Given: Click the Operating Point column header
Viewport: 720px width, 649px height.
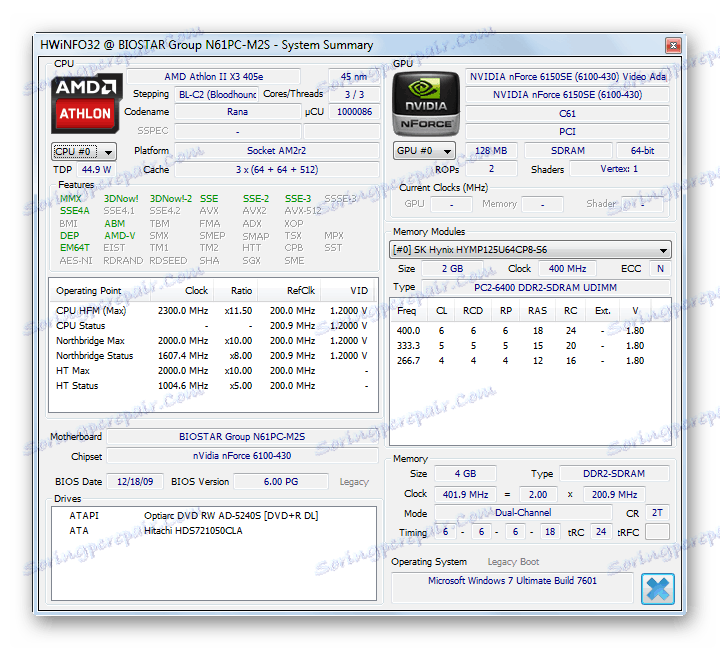Looking at the screenshot, I should tap(100, 291).
